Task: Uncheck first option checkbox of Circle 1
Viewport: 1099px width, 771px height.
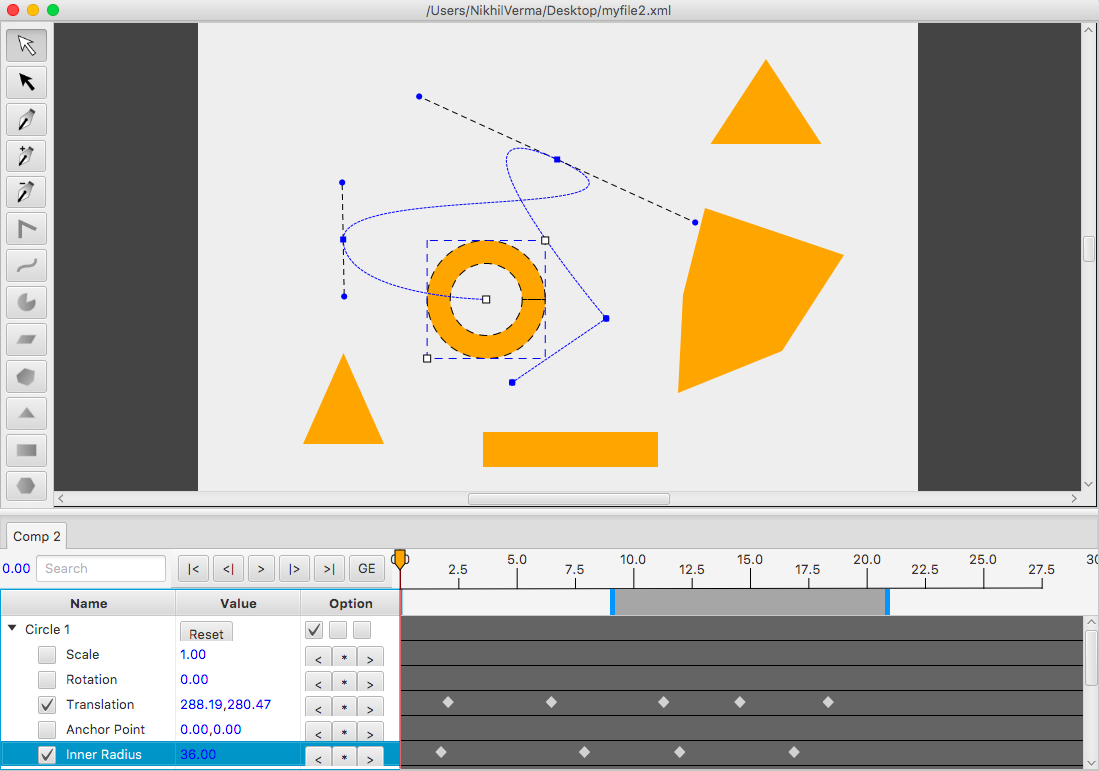Action: [x=314, y=630]
